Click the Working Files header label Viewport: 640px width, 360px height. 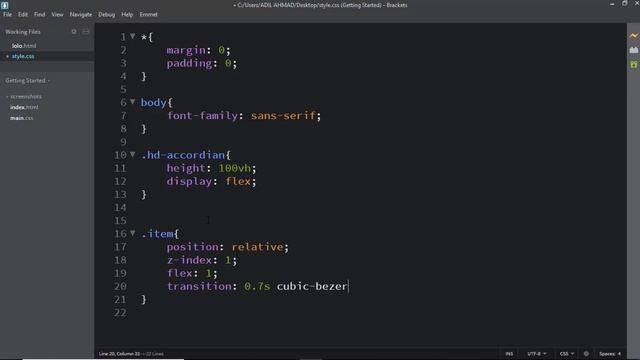point(23,31)
